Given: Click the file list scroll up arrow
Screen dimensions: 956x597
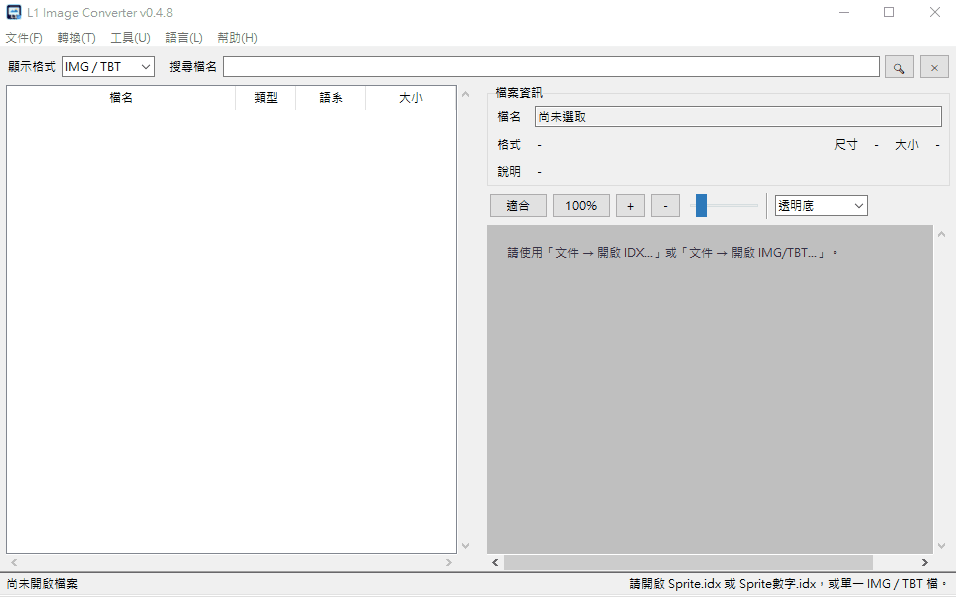Looking at the screenshot, I should pyautogui.click(x=466, y=95).
